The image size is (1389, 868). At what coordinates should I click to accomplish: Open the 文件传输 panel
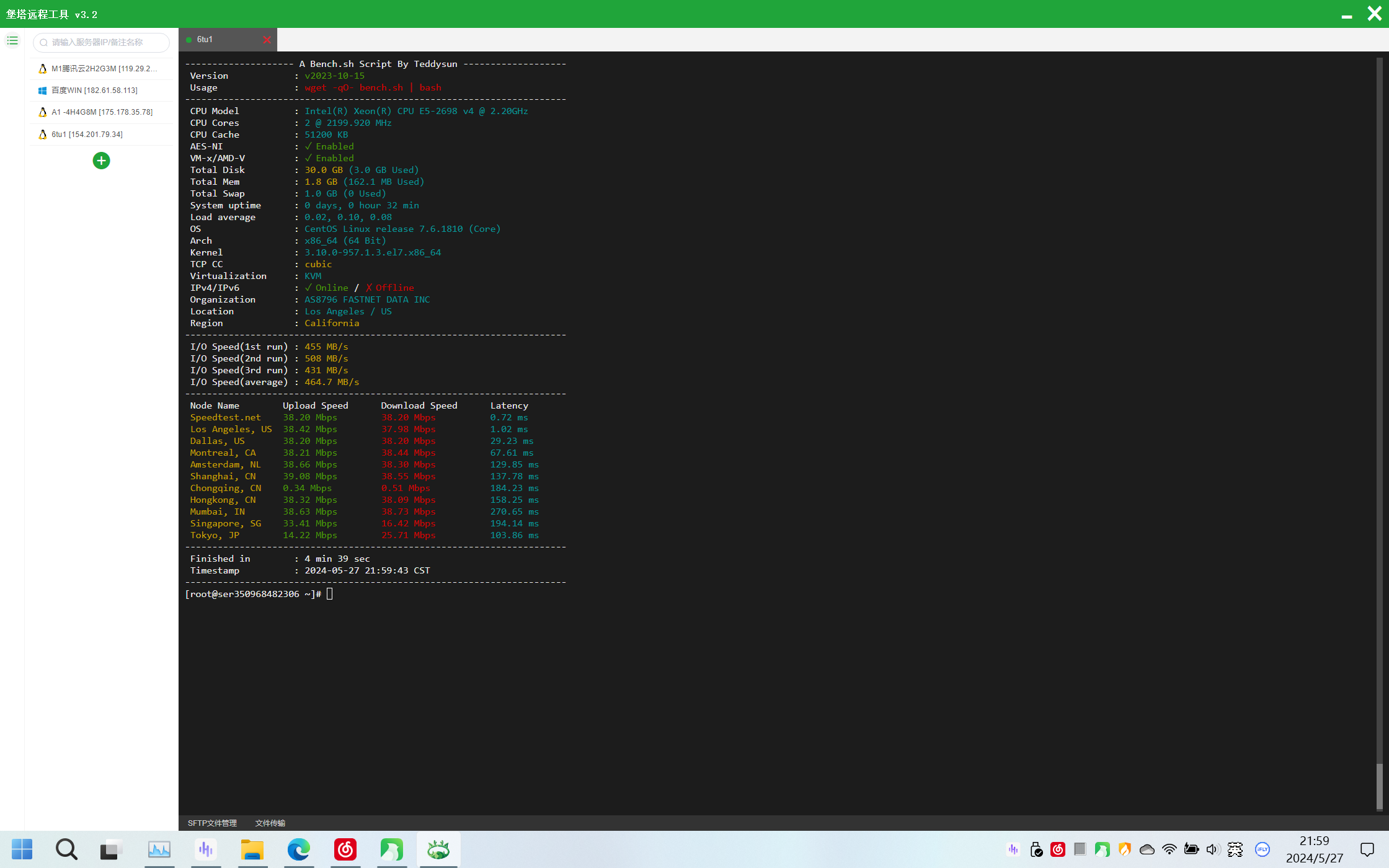point(270,823)
